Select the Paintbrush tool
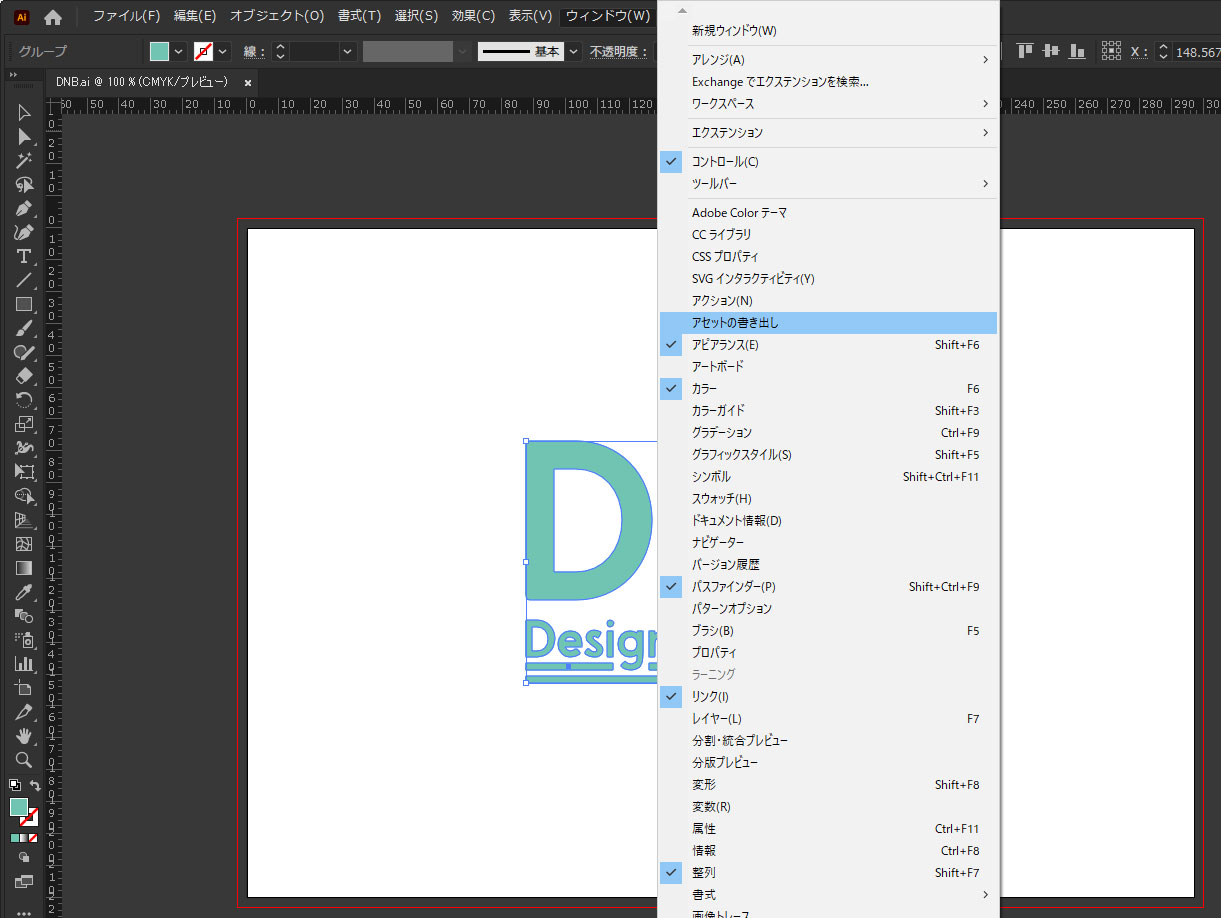The image size is (1221, 918). click(x=24, y=328)
